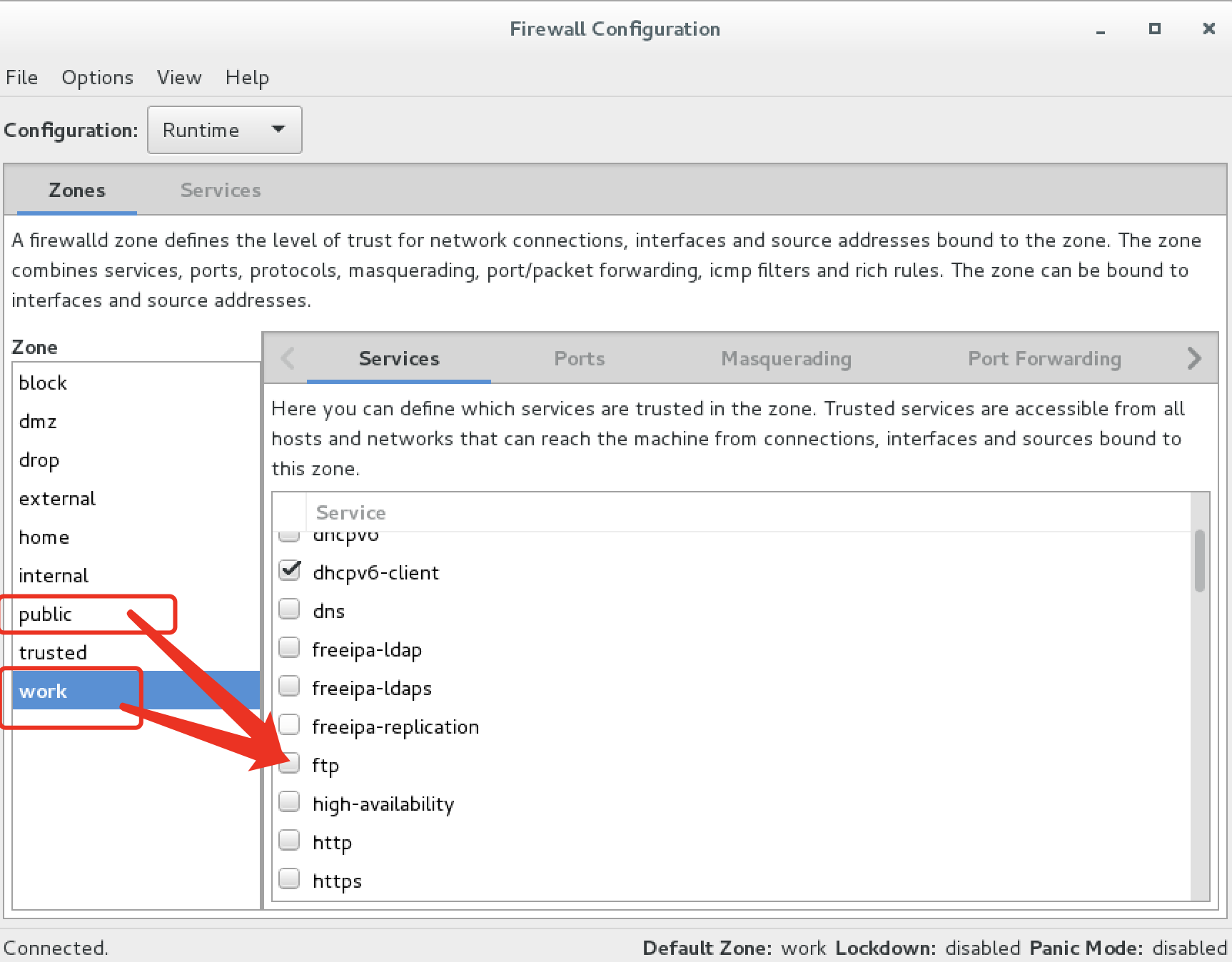Select the trusted zone in list
1232x962 pixels.
(x=53, y=652)
